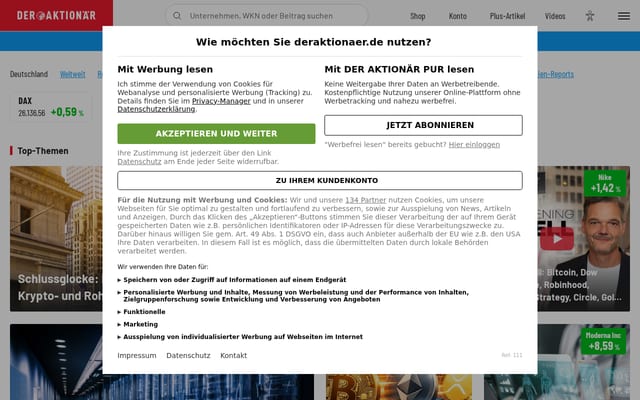Open the Kontakt footer link
This screenshot has width=640, height=400.
tap(233, 356)
